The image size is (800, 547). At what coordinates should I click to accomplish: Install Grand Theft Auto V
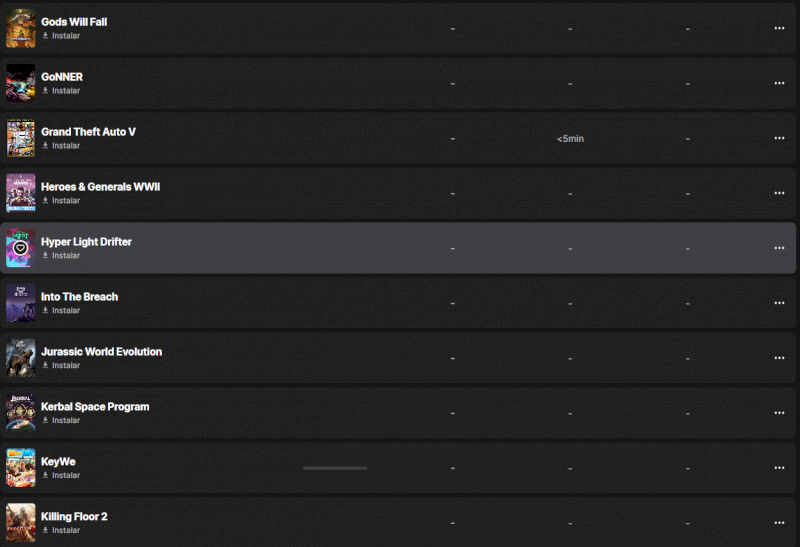click(61, 146)
